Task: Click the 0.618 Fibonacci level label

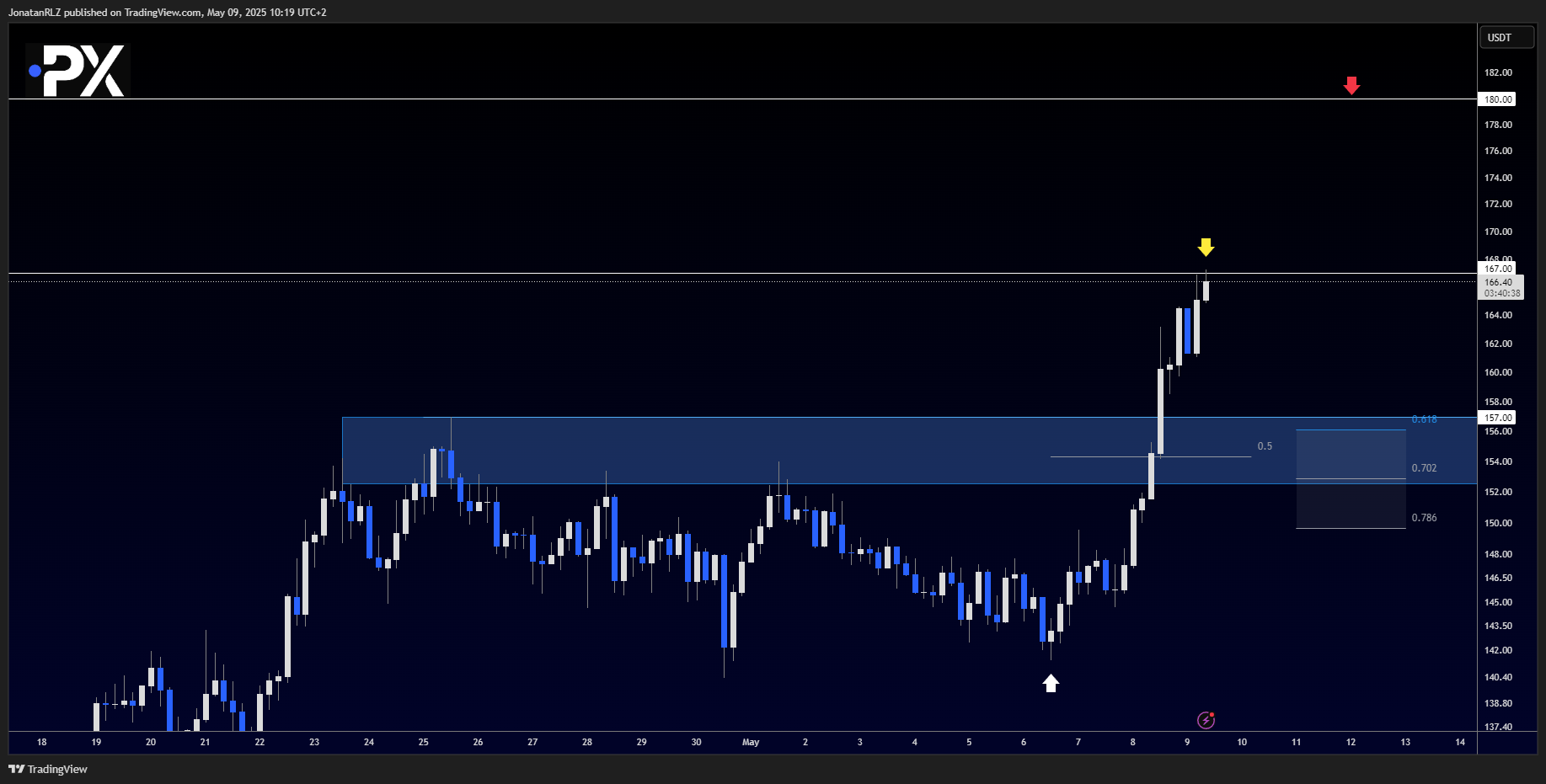Action: pos(1424,419)
